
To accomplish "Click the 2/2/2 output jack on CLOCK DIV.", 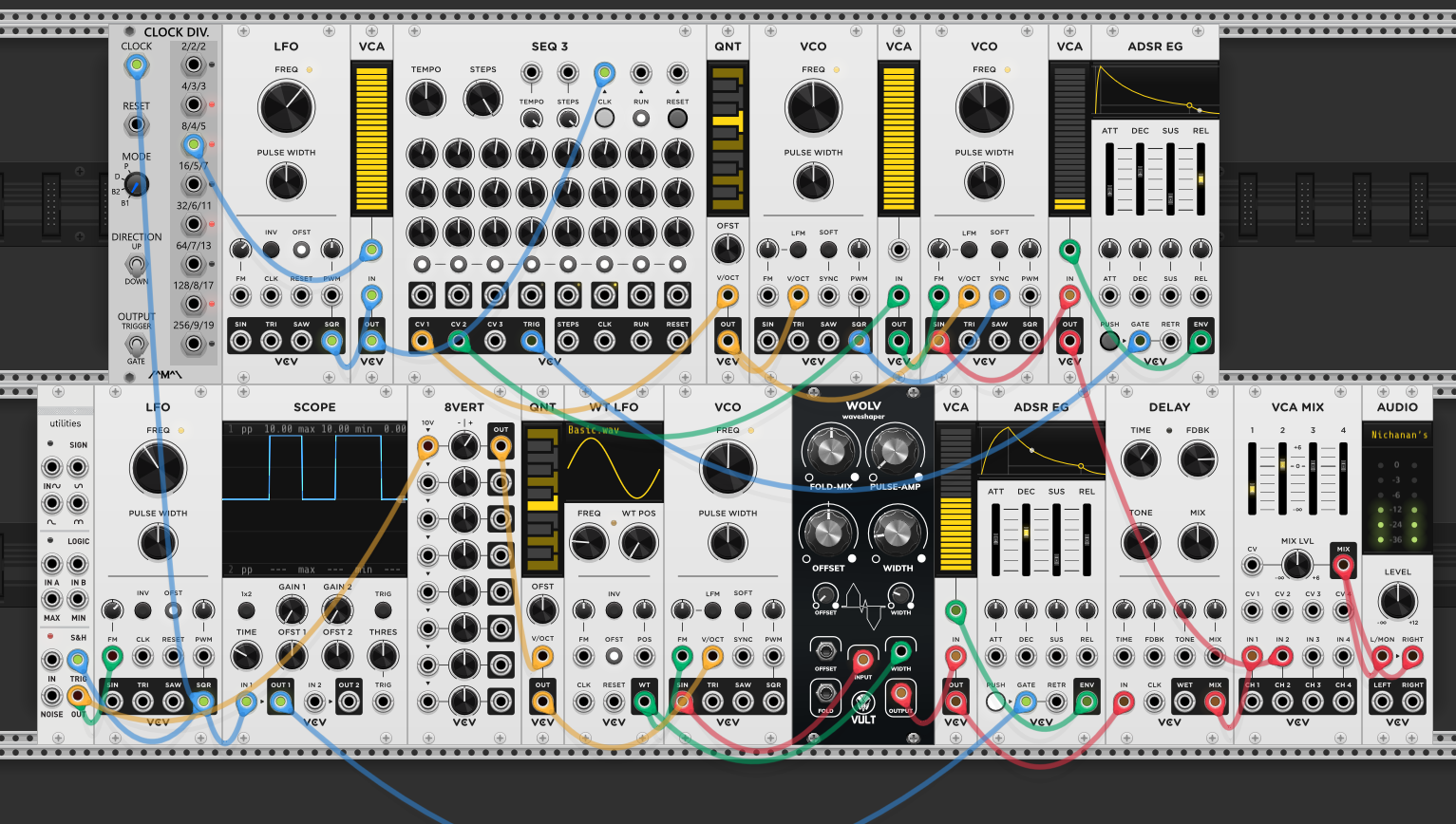I will 194,66.
